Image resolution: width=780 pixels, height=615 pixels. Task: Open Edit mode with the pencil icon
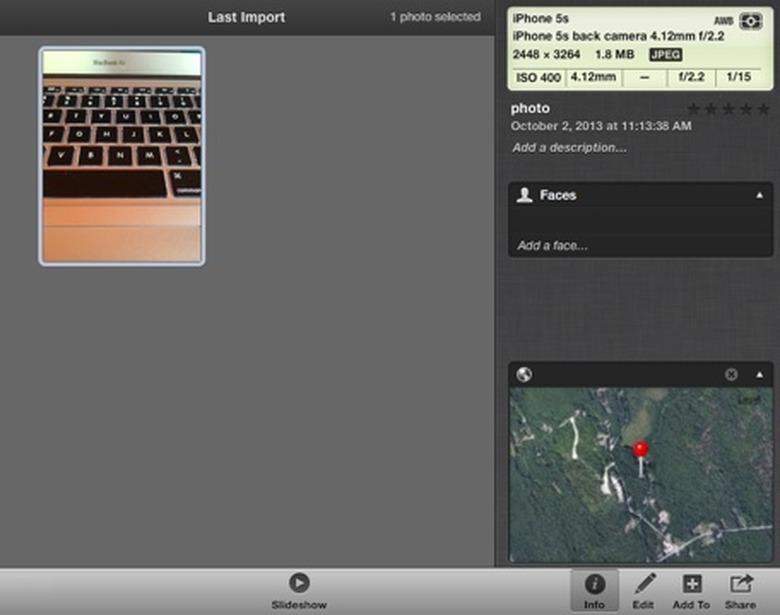coord(644,590)
